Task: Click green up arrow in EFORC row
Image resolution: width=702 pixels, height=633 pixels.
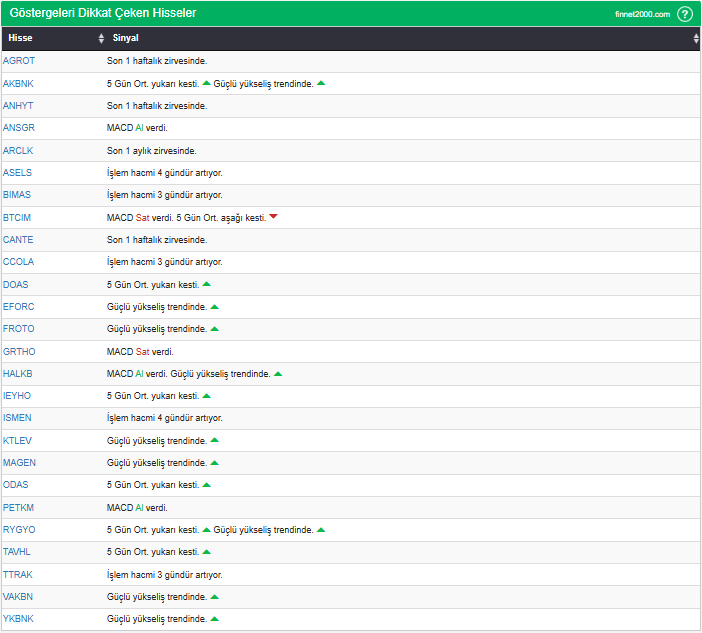Action: pos(214,307)
